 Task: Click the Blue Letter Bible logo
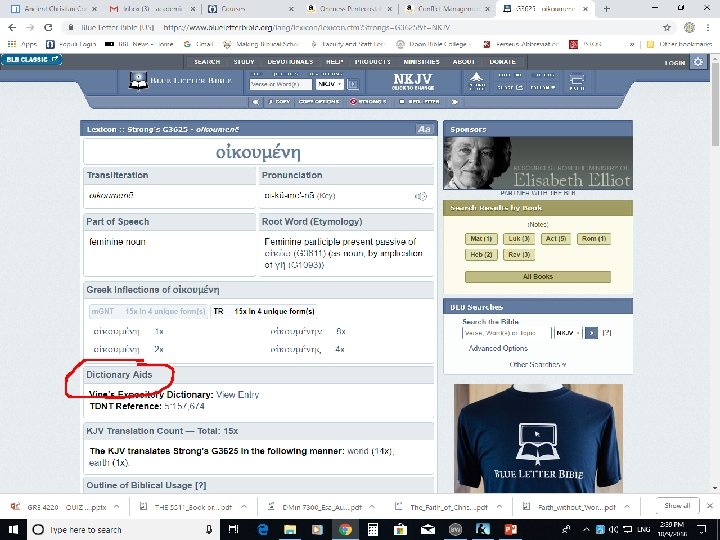pyautogui.click(x=180, y=81)
